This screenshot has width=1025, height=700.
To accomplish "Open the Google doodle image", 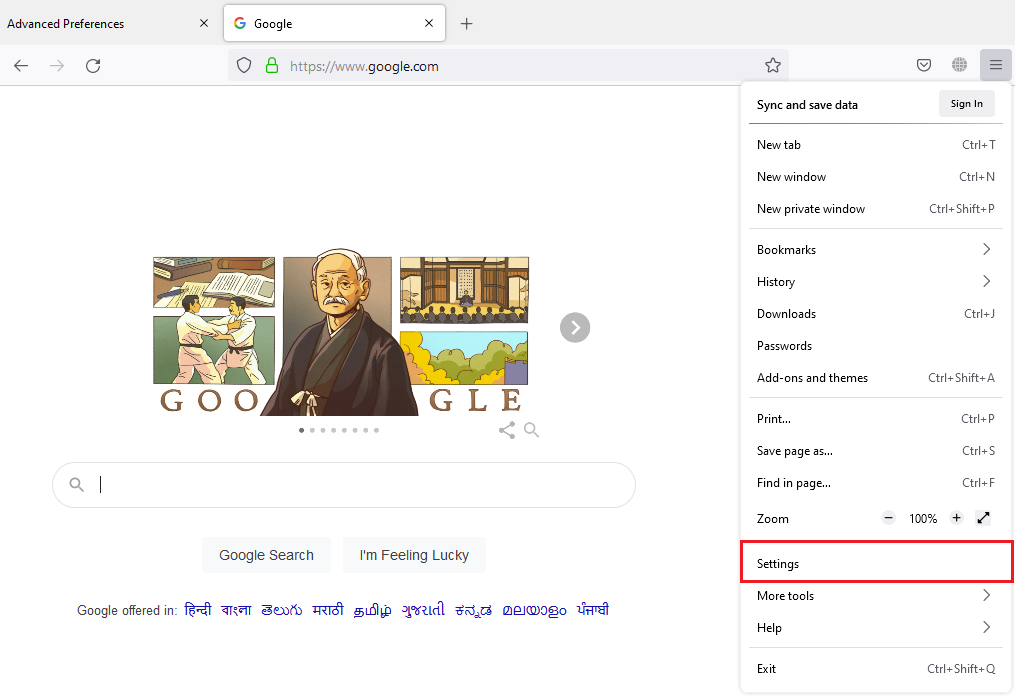I will pos(341,331).
